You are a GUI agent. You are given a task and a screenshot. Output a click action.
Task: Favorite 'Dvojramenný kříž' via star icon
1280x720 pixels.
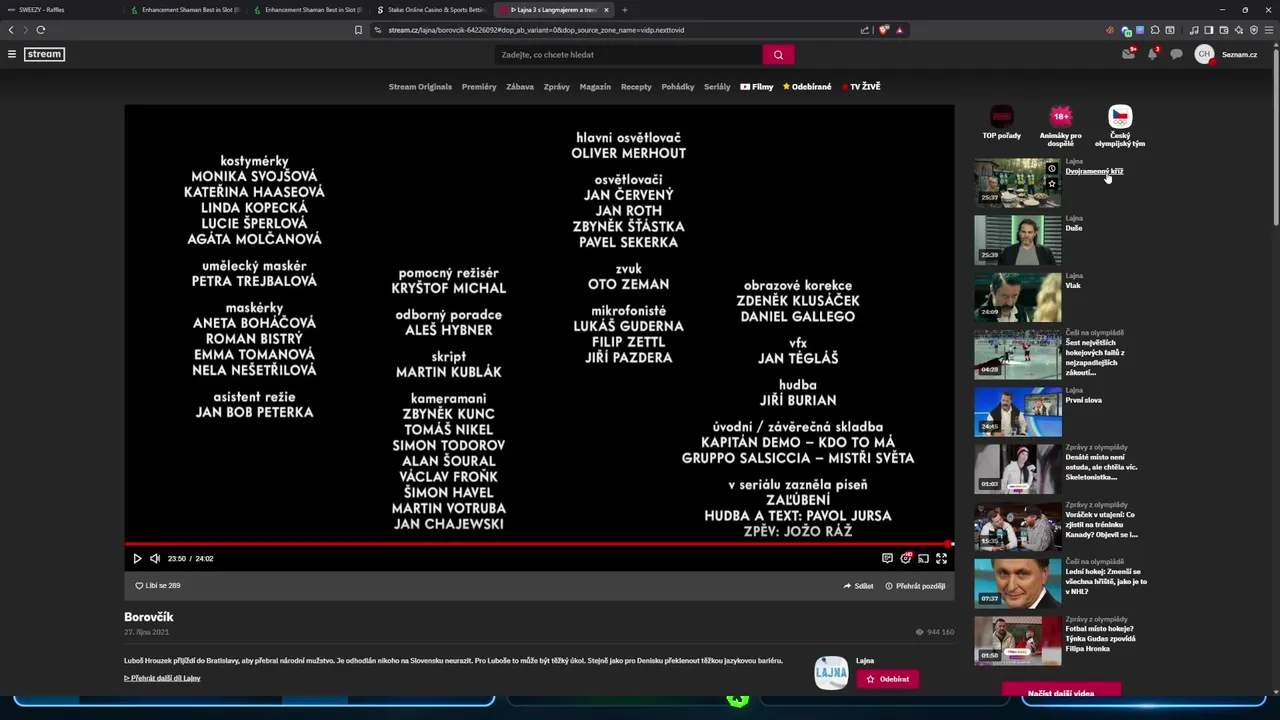(x=1051, y=184)
